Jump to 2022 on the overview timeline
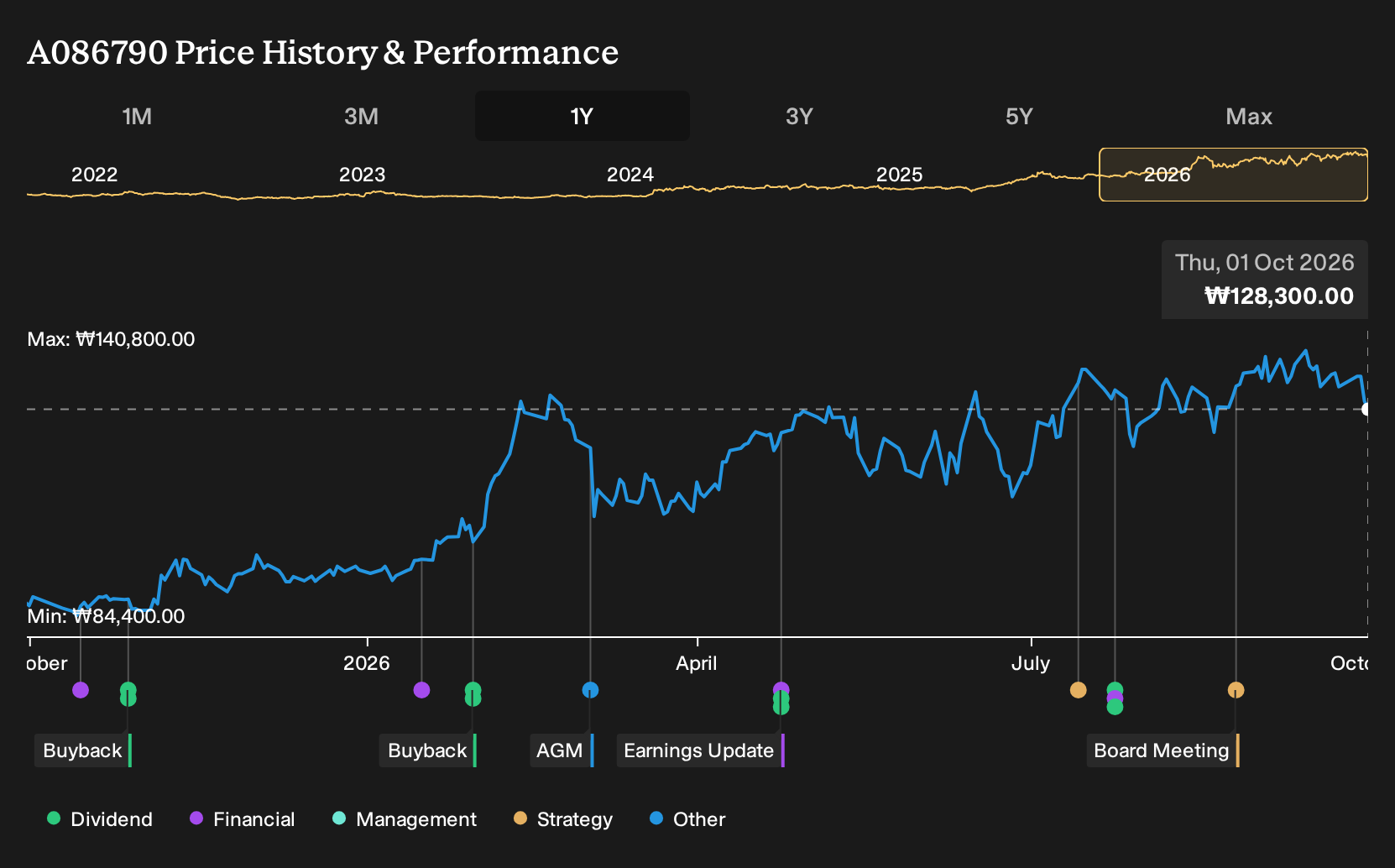Viewport: 1395px width, 868px height. tap(94, 175)
